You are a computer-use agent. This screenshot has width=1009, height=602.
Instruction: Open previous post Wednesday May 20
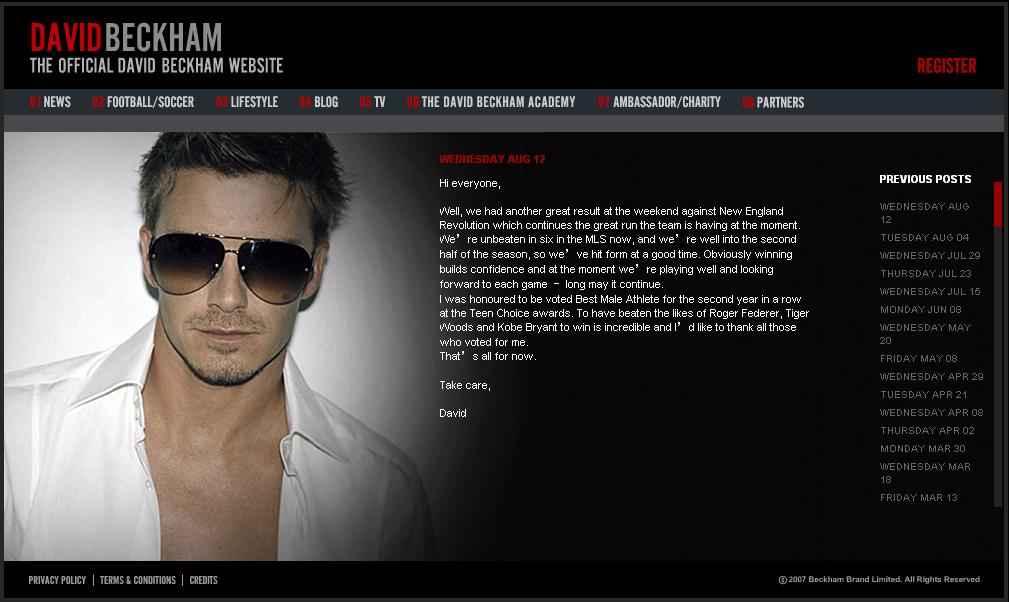point(925,334)
